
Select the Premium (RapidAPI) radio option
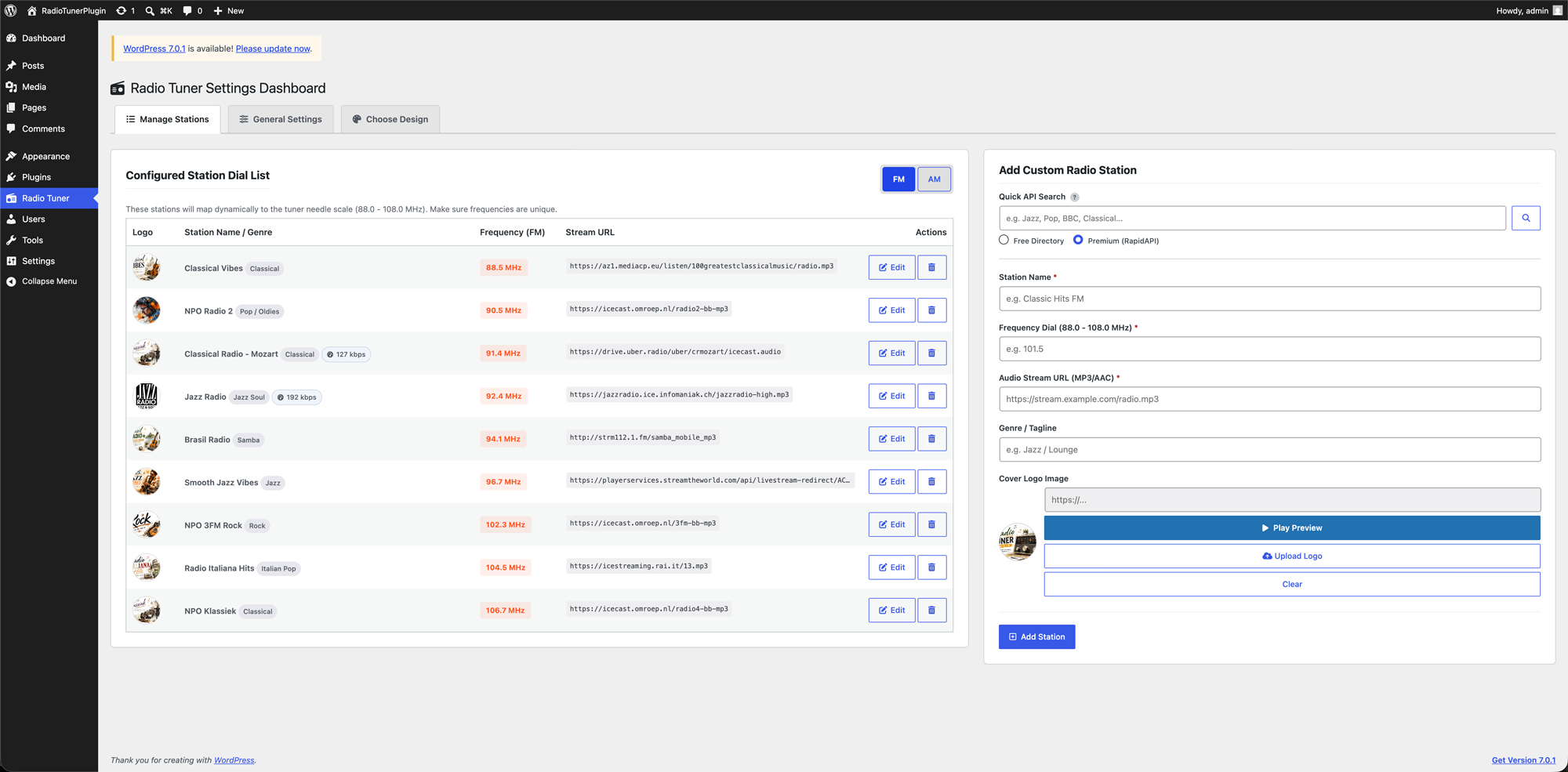(x=1078, y=240)
